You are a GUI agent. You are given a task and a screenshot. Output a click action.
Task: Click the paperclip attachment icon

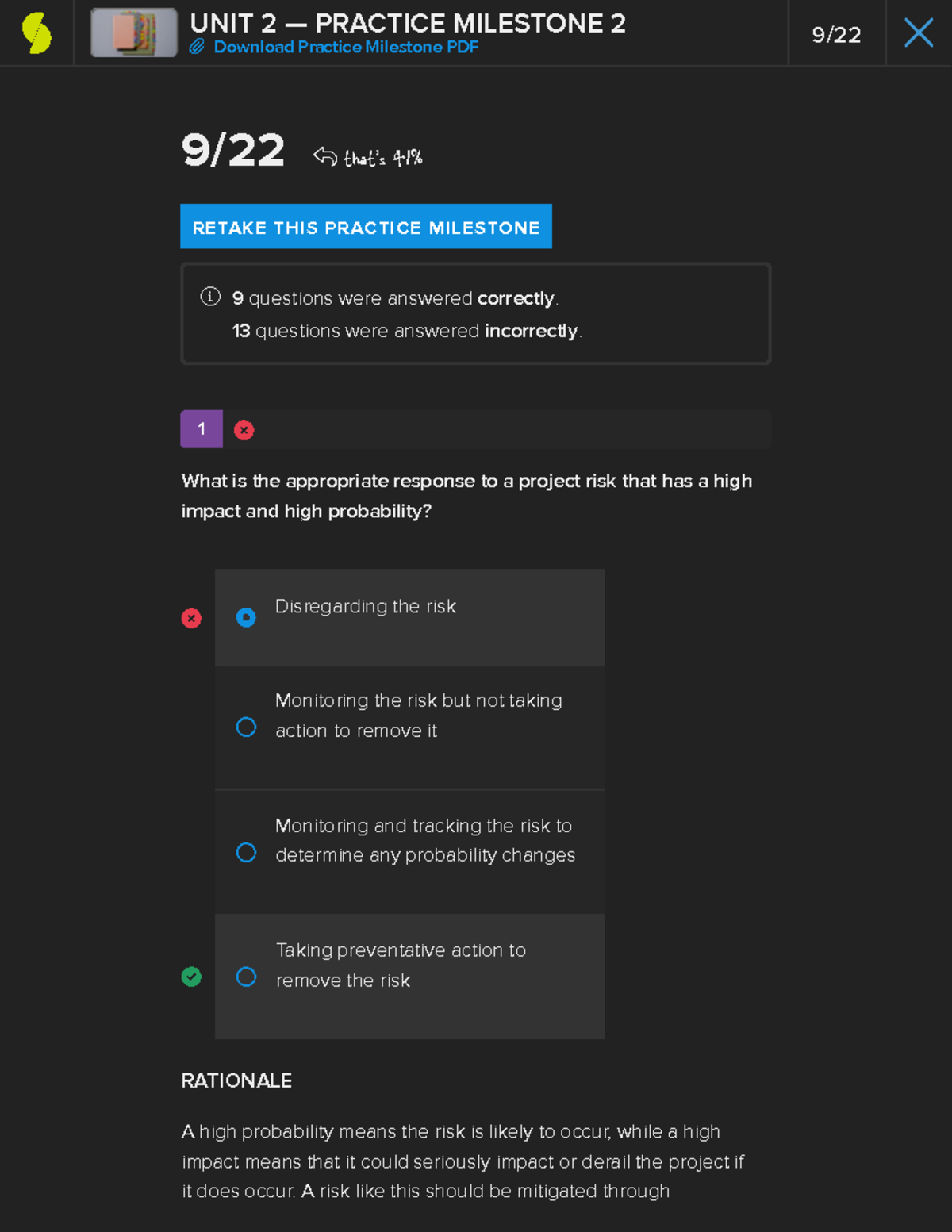click(197, 47)
